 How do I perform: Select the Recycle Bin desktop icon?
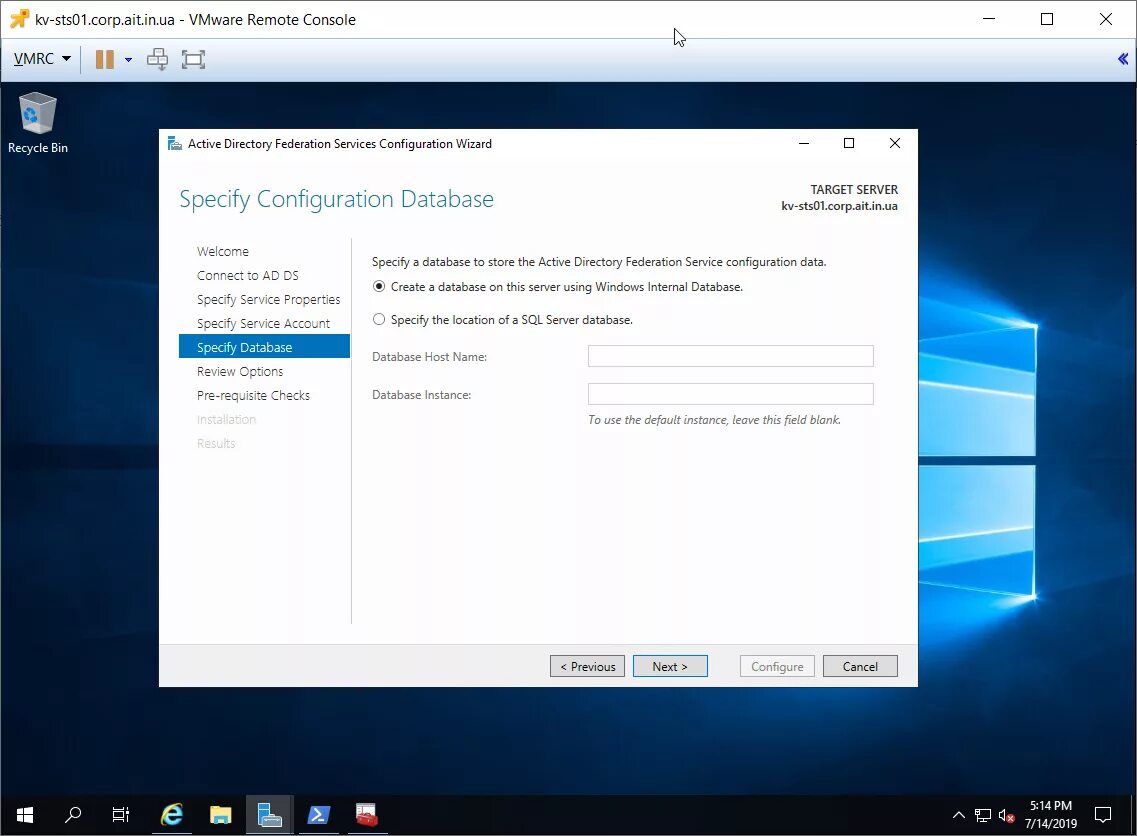point(37,123)
